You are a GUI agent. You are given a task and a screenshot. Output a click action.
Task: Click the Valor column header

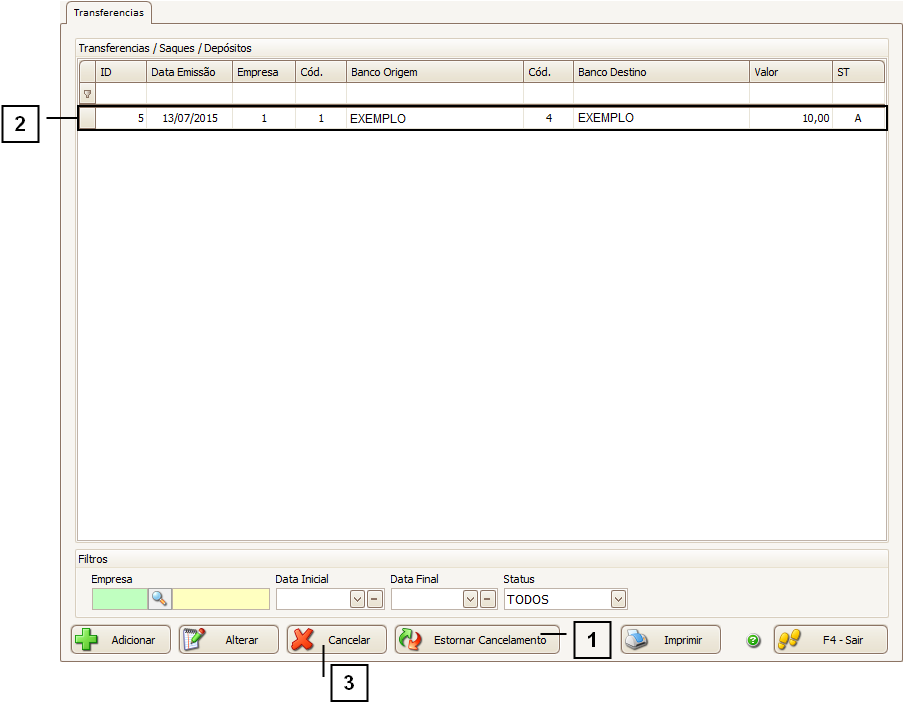[x=790, y=72]
